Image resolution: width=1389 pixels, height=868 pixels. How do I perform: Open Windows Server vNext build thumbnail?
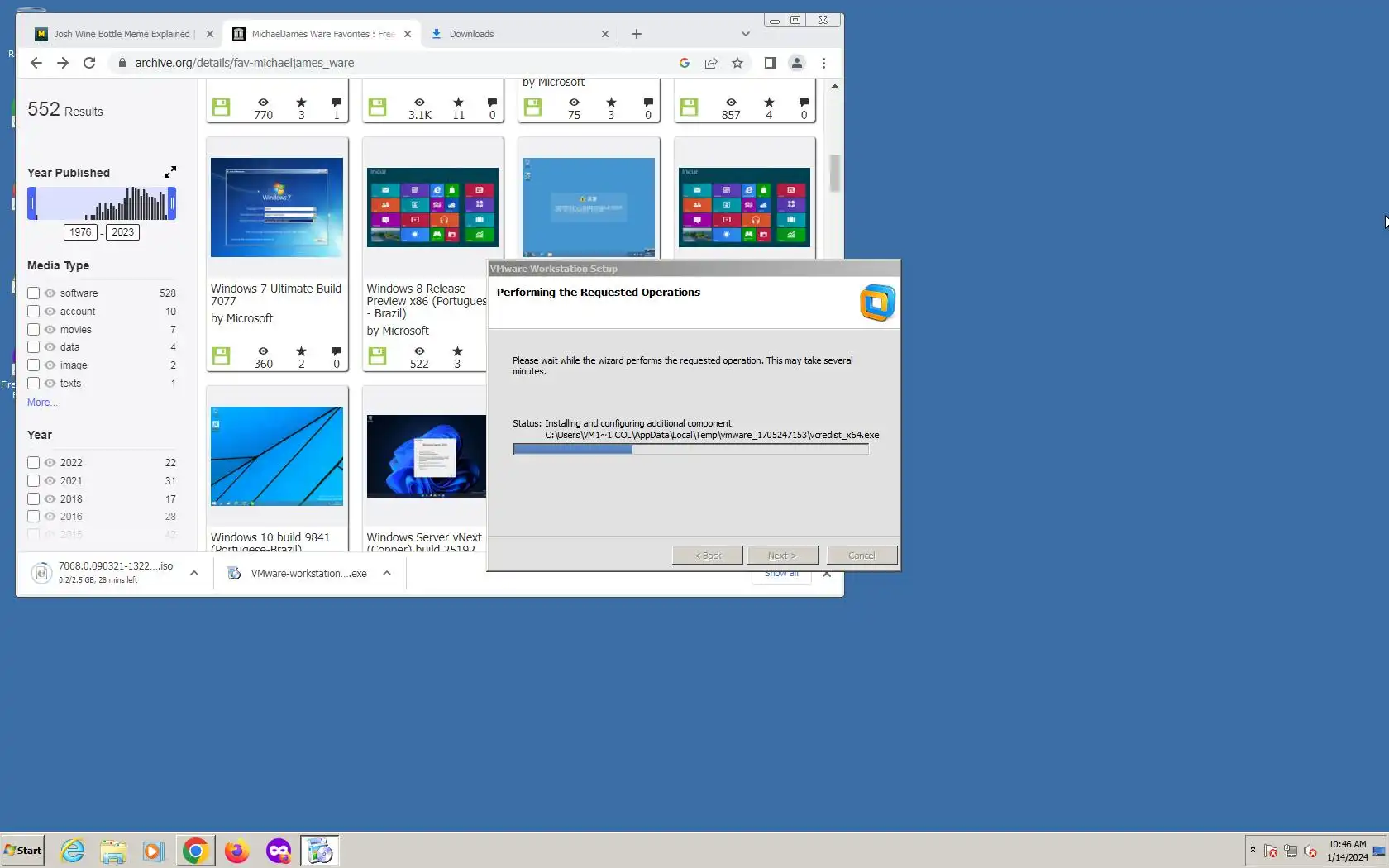[x=427, y=456]
